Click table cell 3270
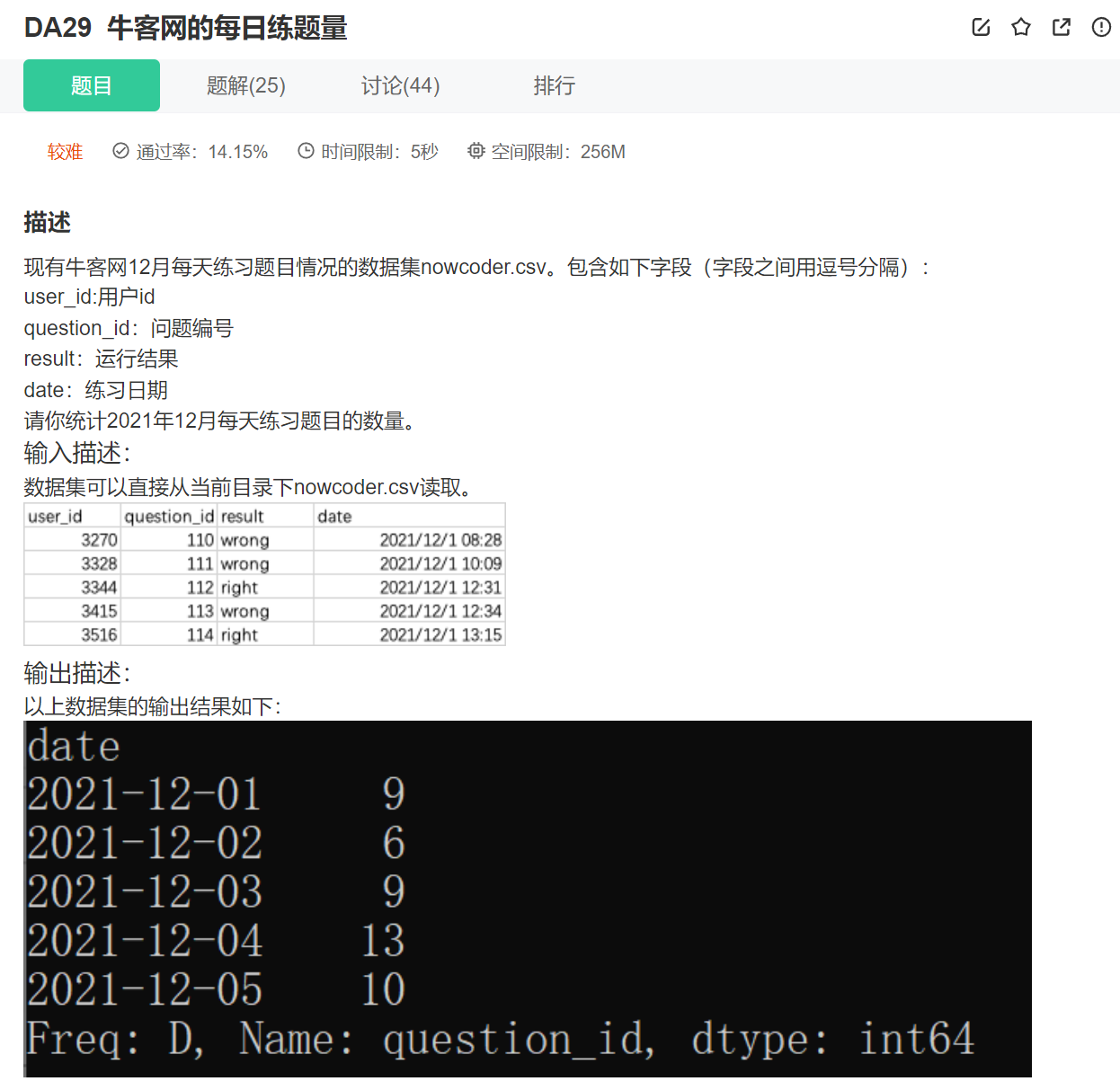Image resolution: width=1120 pixels, height=1090 pixels. (73, 540)
